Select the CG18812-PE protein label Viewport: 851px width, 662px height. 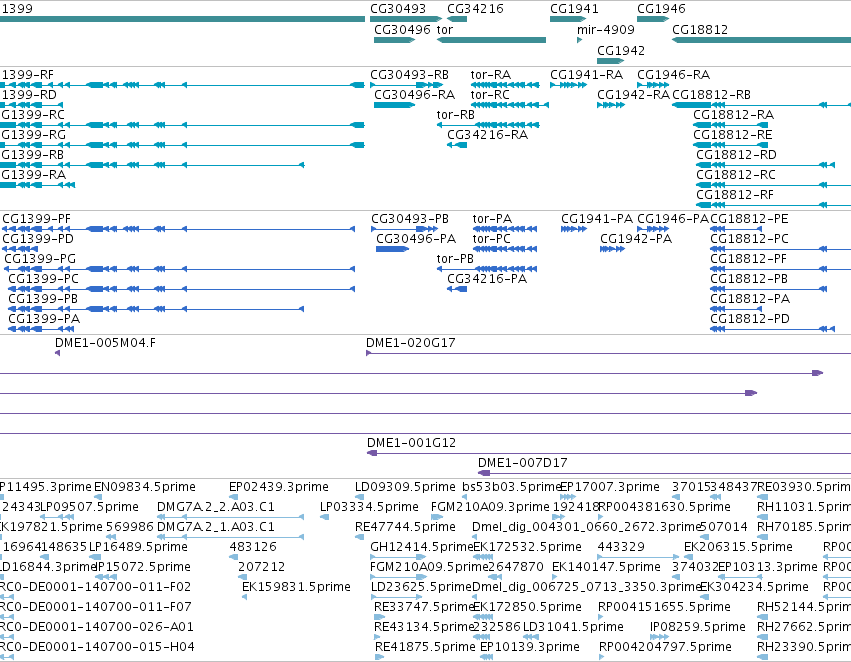[749, 219]
